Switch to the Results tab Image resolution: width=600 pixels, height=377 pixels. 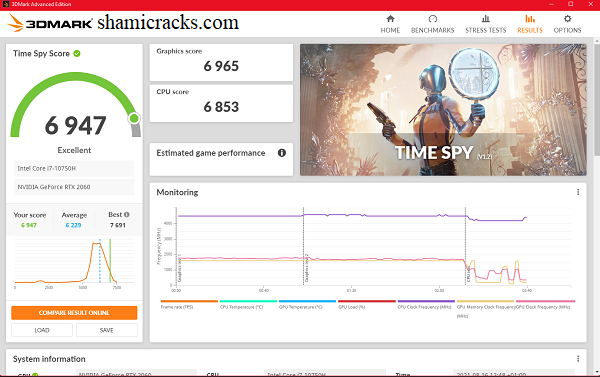530,24
